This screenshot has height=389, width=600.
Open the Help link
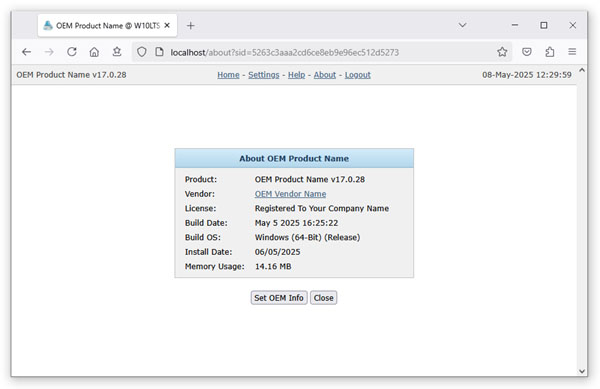[x=297, y=75]
